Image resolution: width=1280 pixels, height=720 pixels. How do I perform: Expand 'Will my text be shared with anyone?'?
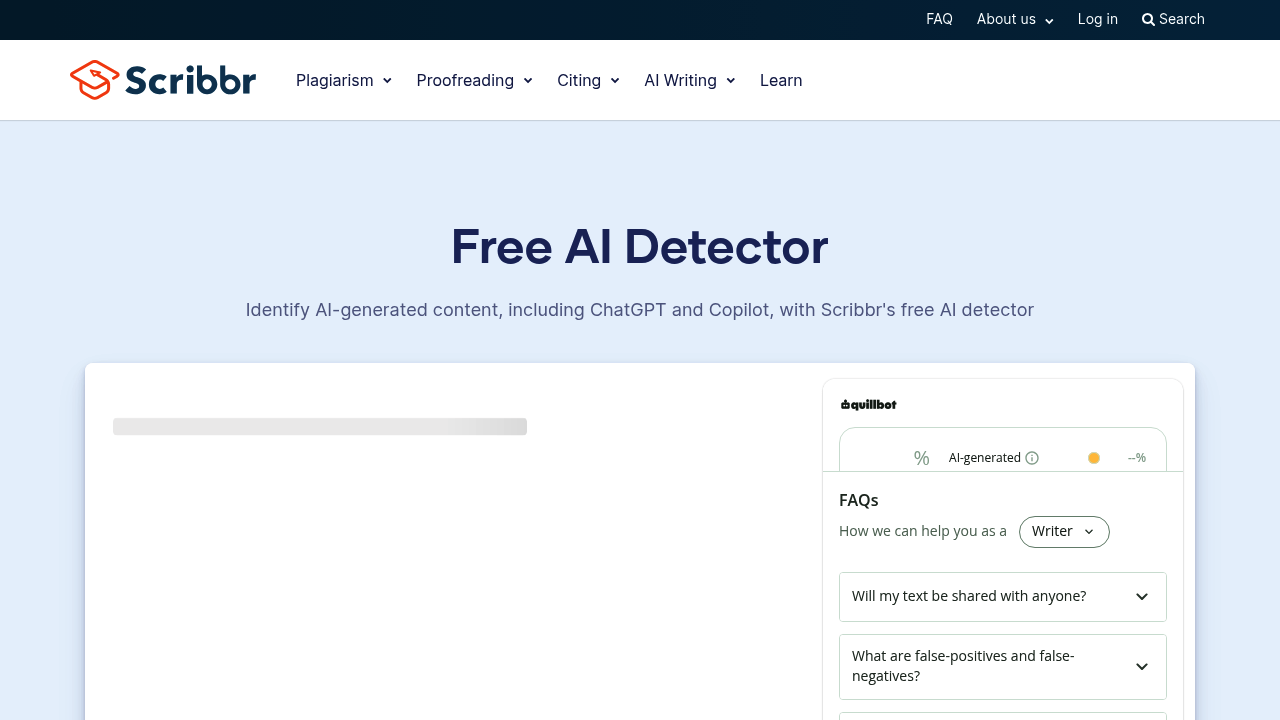click(x=1003, y=597)
